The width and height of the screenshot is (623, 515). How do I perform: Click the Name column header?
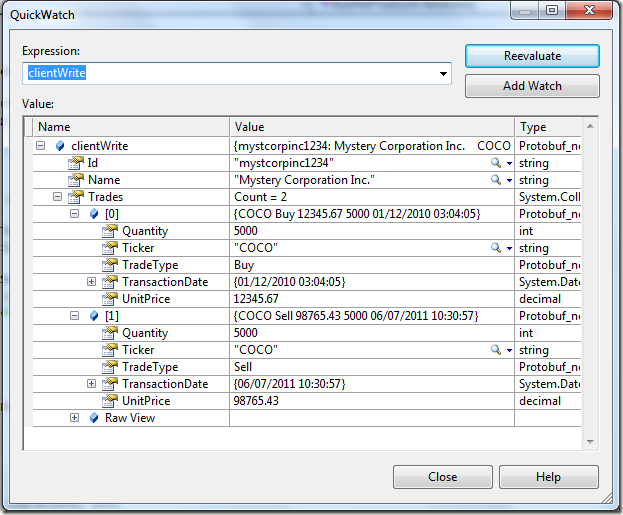click(x=131, y=127)
